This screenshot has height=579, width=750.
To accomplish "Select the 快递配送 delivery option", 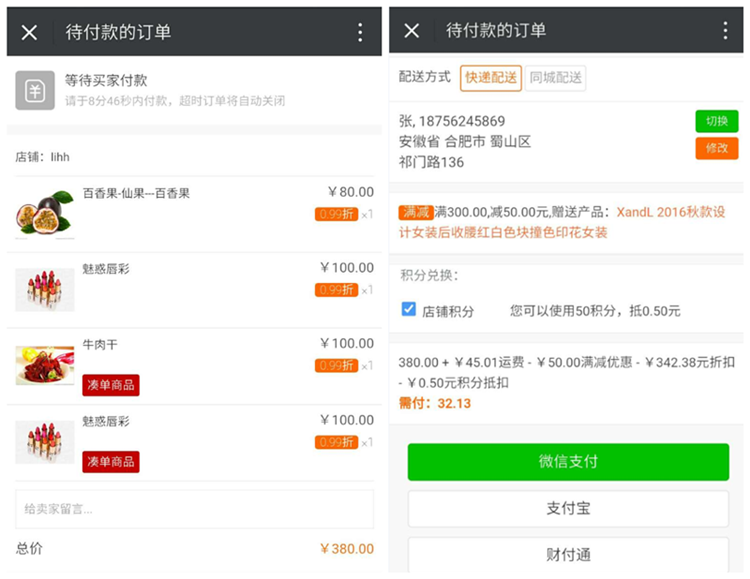I will (x=491, y=78).
